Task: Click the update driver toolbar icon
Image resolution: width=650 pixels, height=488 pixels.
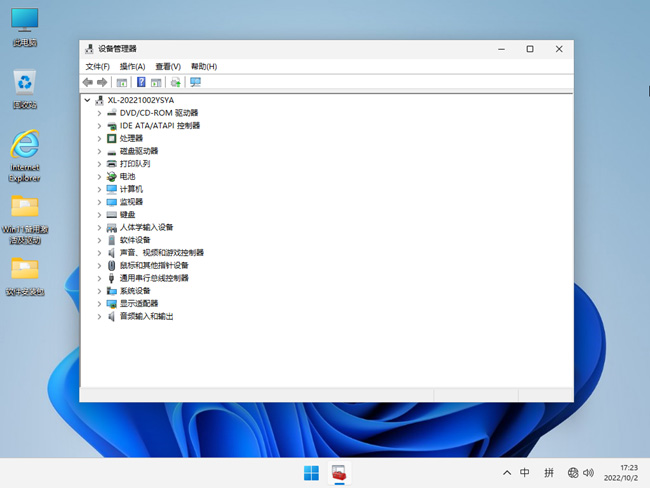Action: pos(176,82)
